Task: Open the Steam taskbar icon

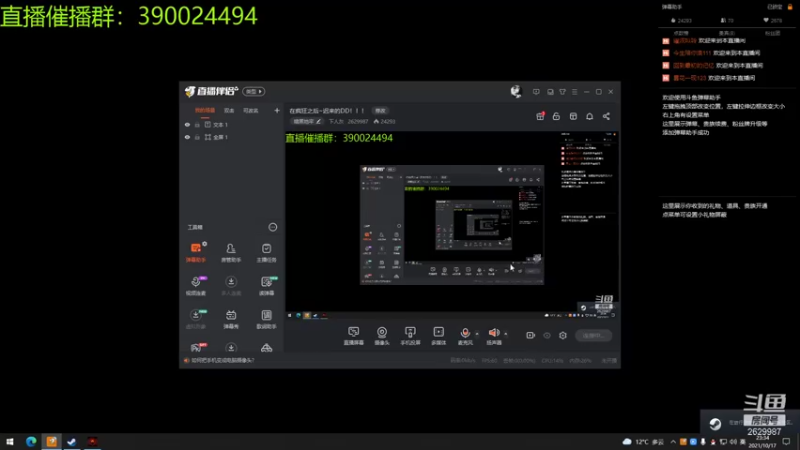Action: [71, 442]
